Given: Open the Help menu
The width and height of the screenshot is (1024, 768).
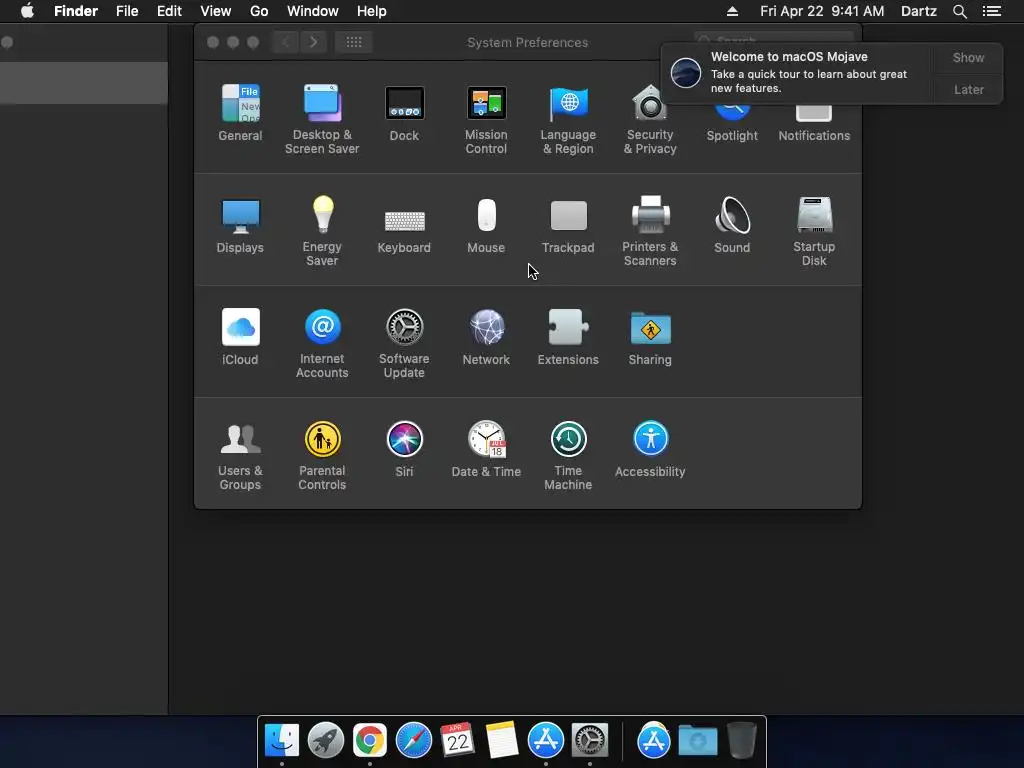Looking at the screenshot, I should pos(372,11).
